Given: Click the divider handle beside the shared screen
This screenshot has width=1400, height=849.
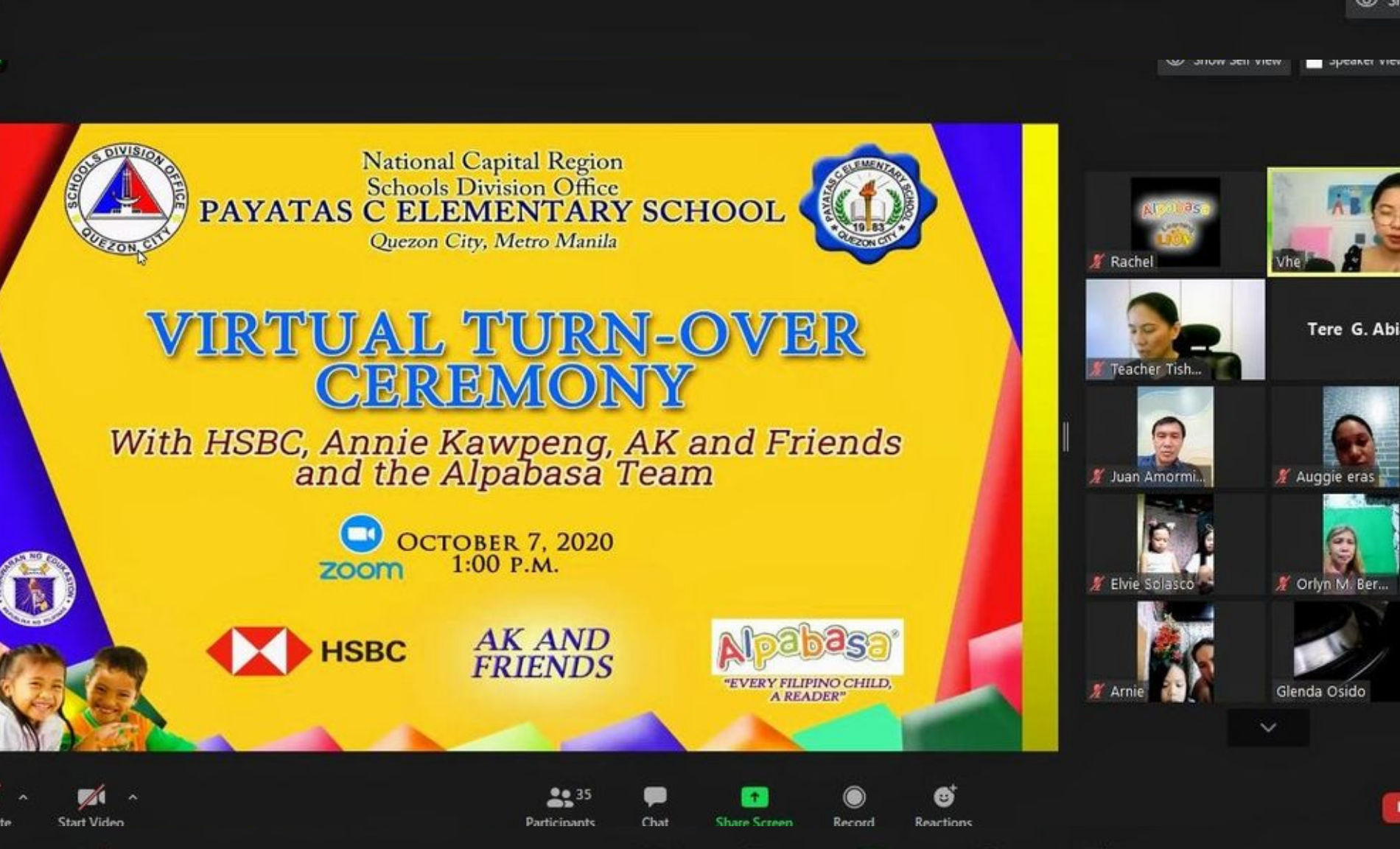Looking at the screenshot, I should point(1065,437).
